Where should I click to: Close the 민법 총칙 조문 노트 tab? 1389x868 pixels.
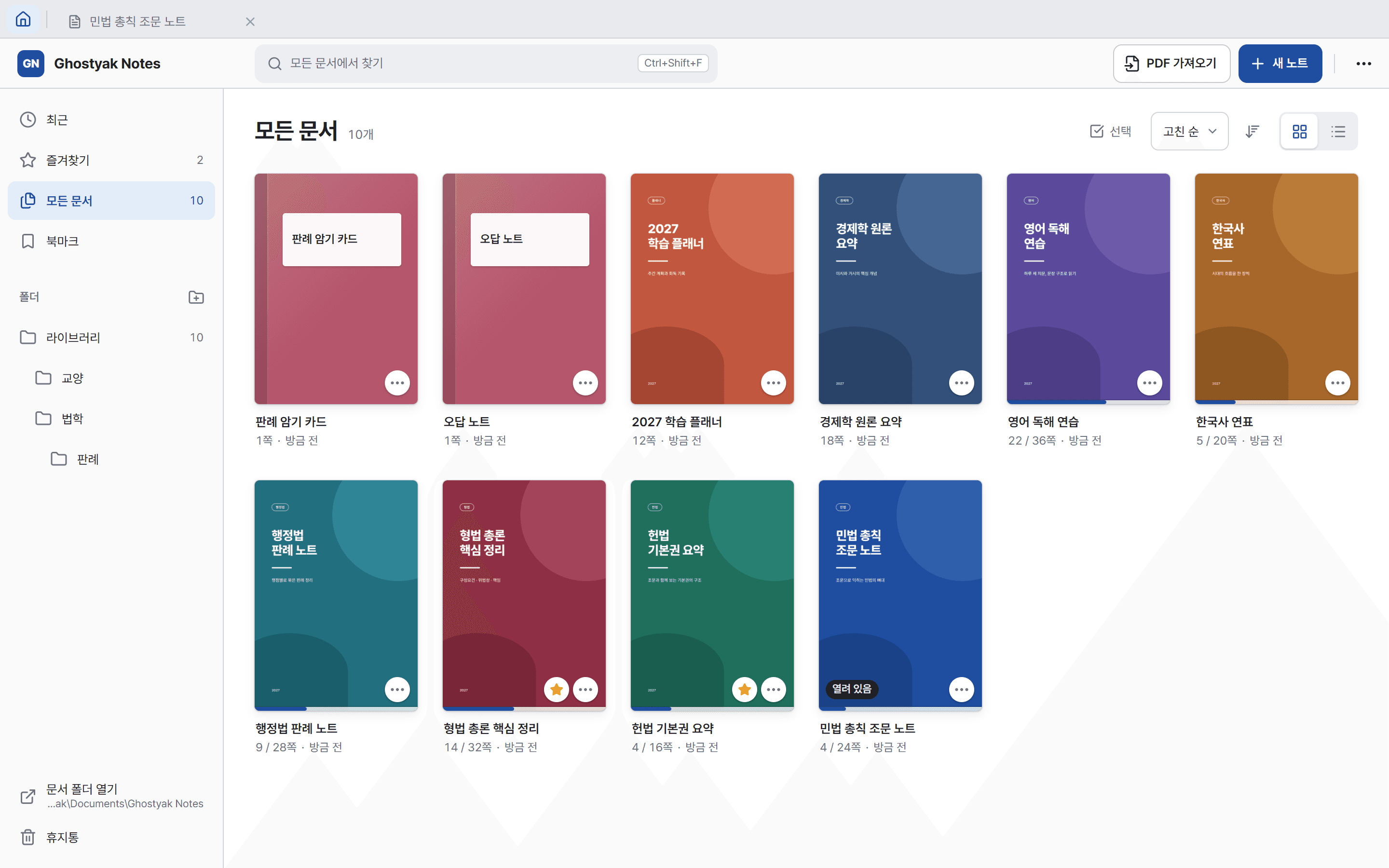click(250, 22)
